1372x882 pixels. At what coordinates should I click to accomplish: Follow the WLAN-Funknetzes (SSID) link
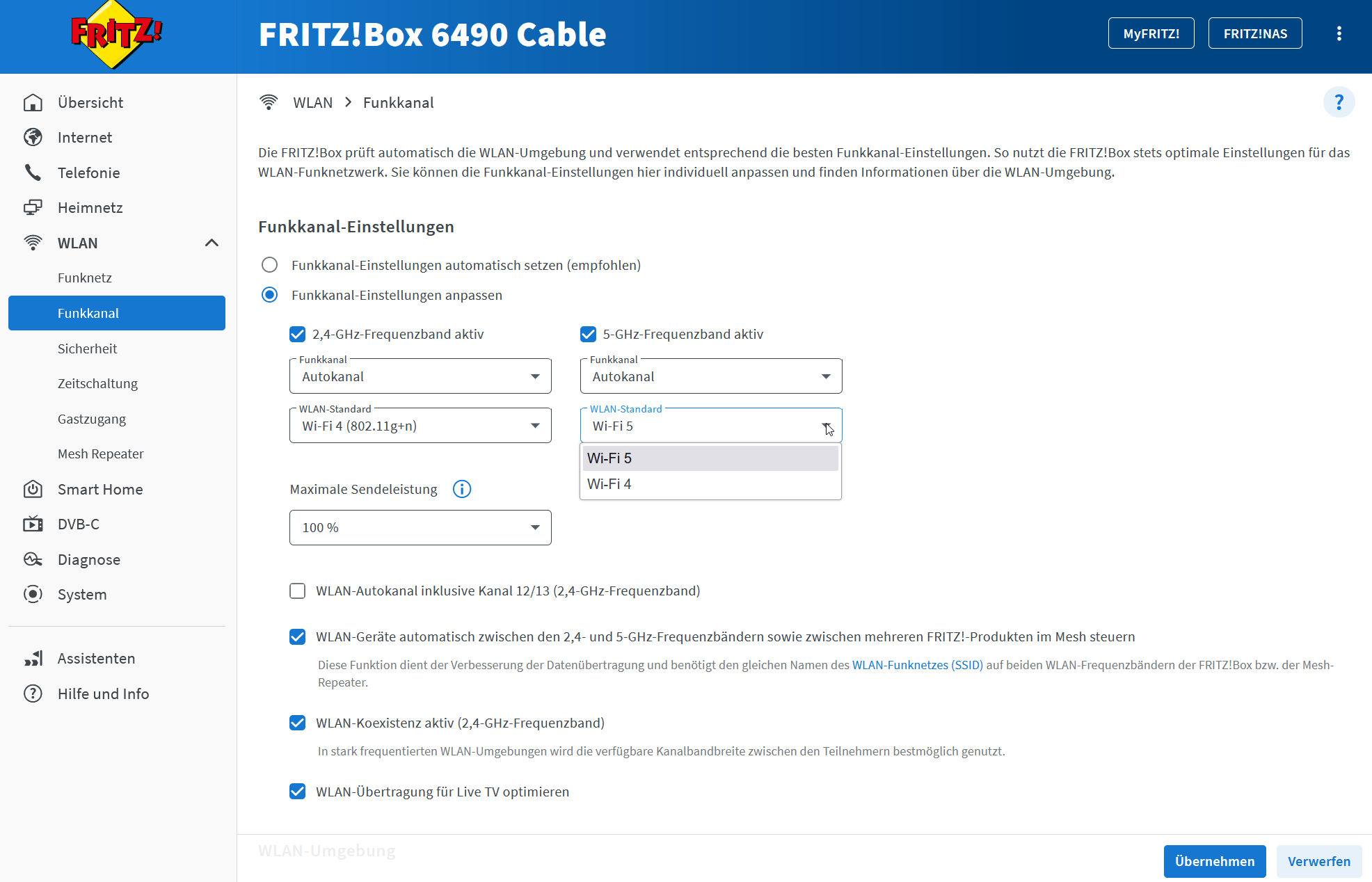tap(918, 665)
